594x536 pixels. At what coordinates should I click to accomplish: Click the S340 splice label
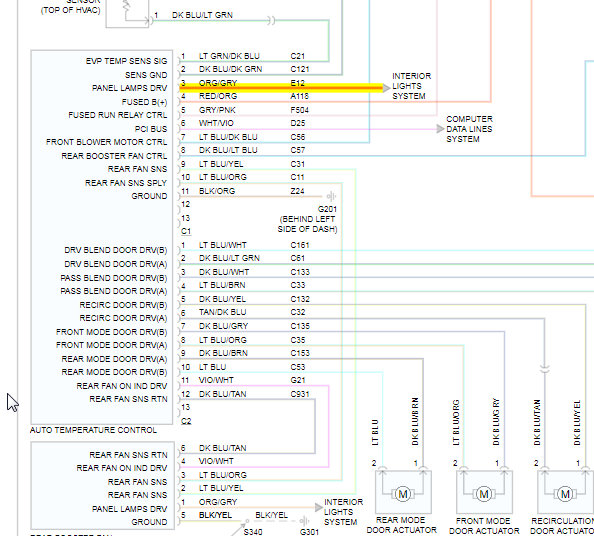pos(253,532)
